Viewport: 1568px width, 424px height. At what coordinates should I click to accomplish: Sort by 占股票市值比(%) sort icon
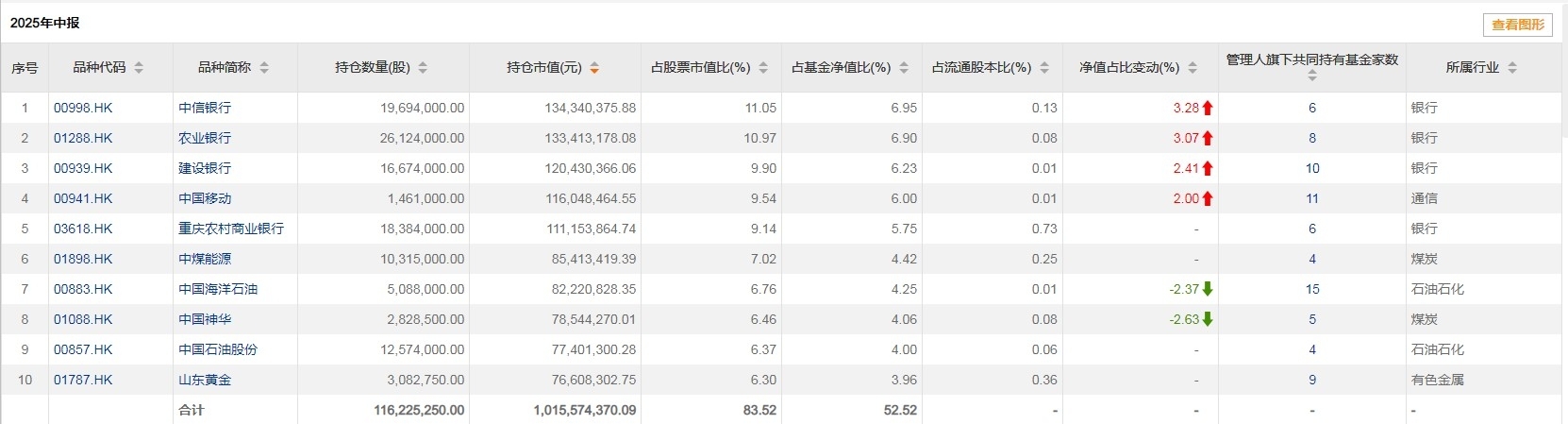pyautogui.click(x=763, y=68)
